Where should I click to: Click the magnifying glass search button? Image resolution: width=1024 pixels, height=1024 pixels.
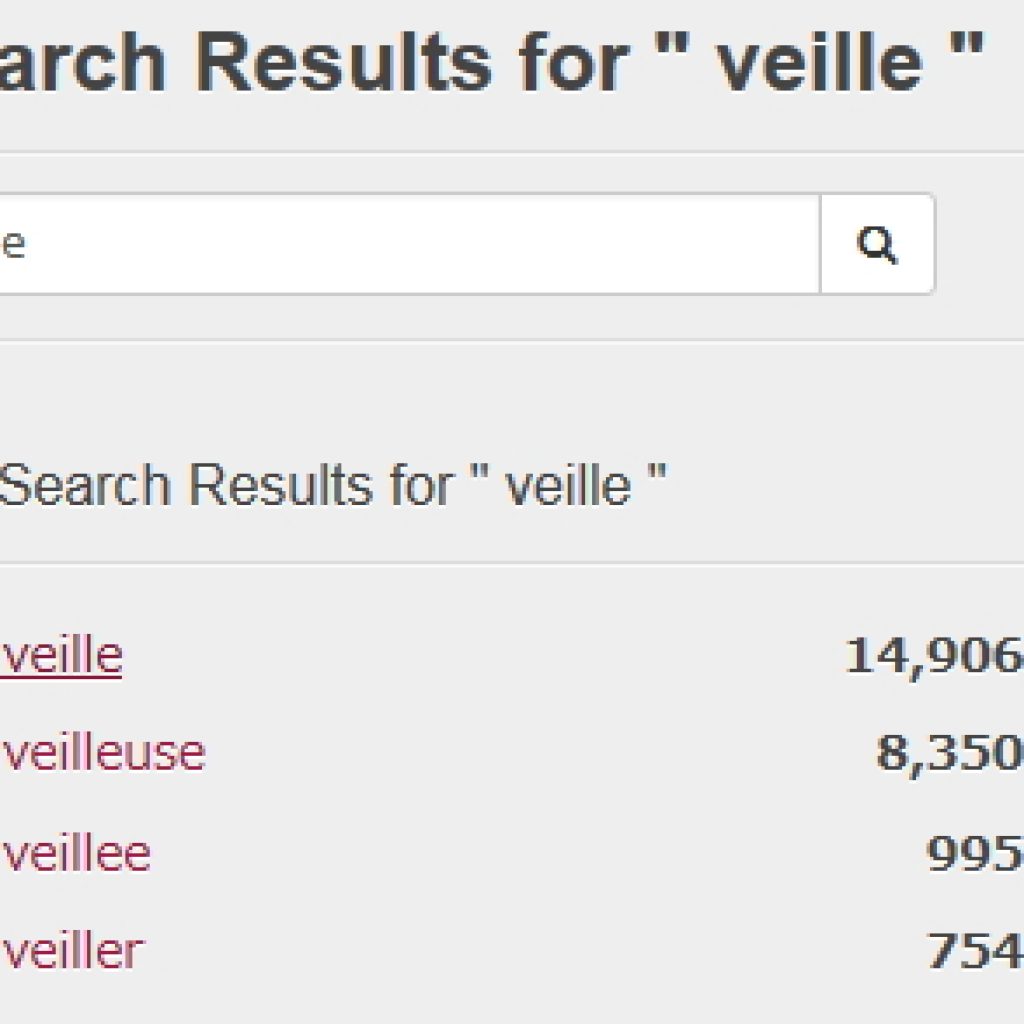(877, 244)
